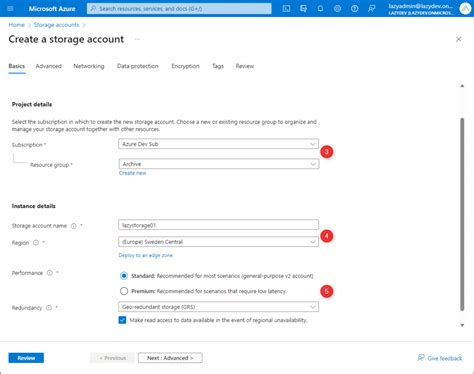Screen dimensions: 474x374
Task: Open the help question mark icon
Action: pyautogui.click(x=354, y=9)
